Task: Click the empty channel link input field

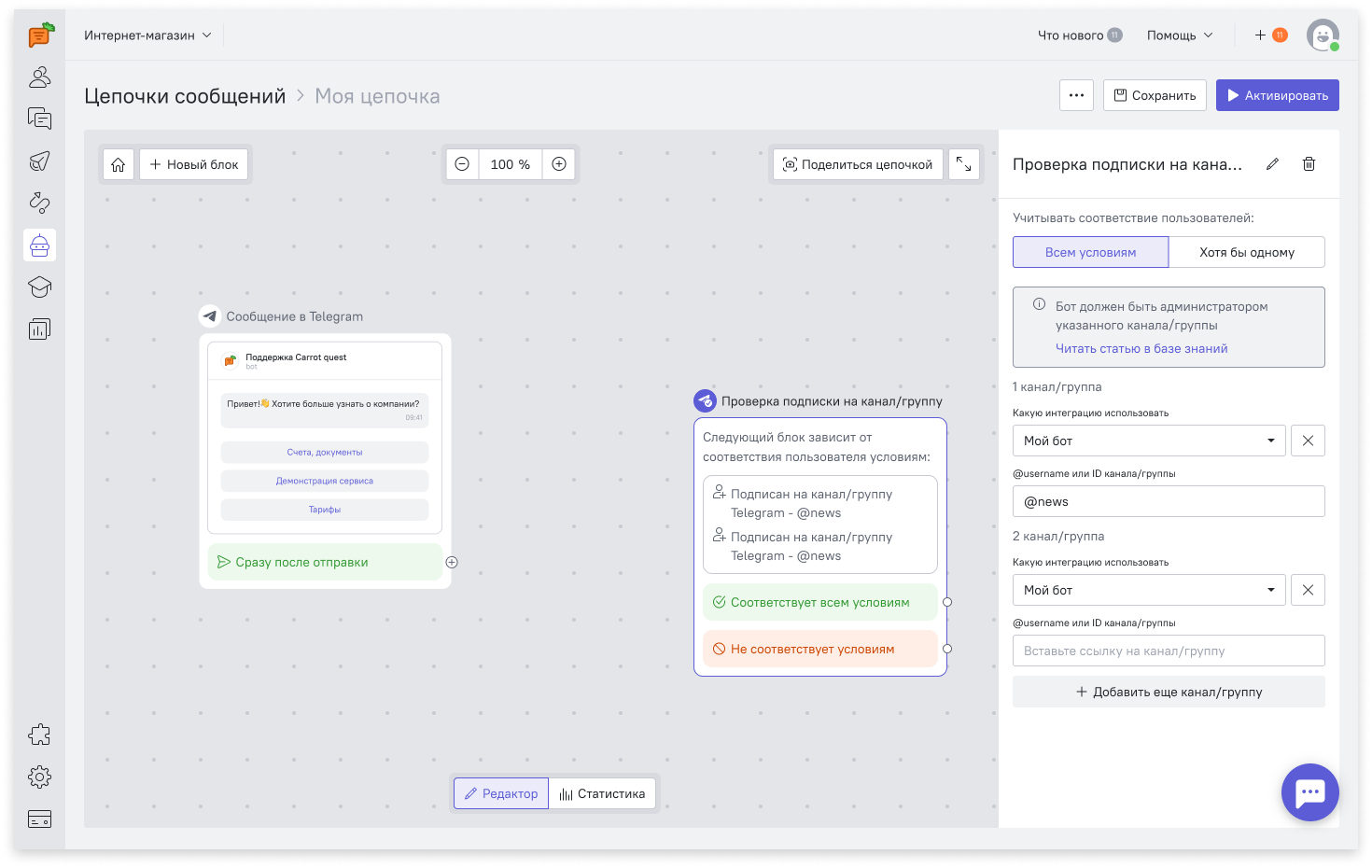Action: [x=1169, y=651]
